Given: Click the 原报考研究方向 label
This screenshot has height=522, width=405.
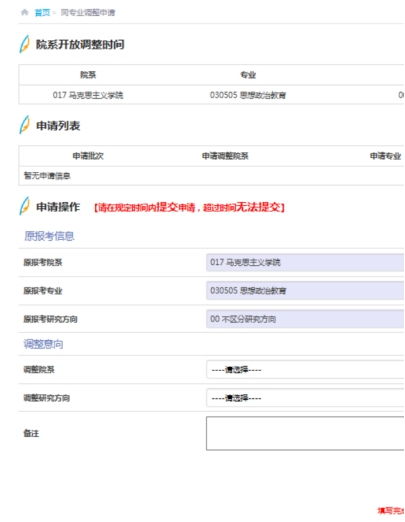Looking at the screenshot, I should (50, 319).
